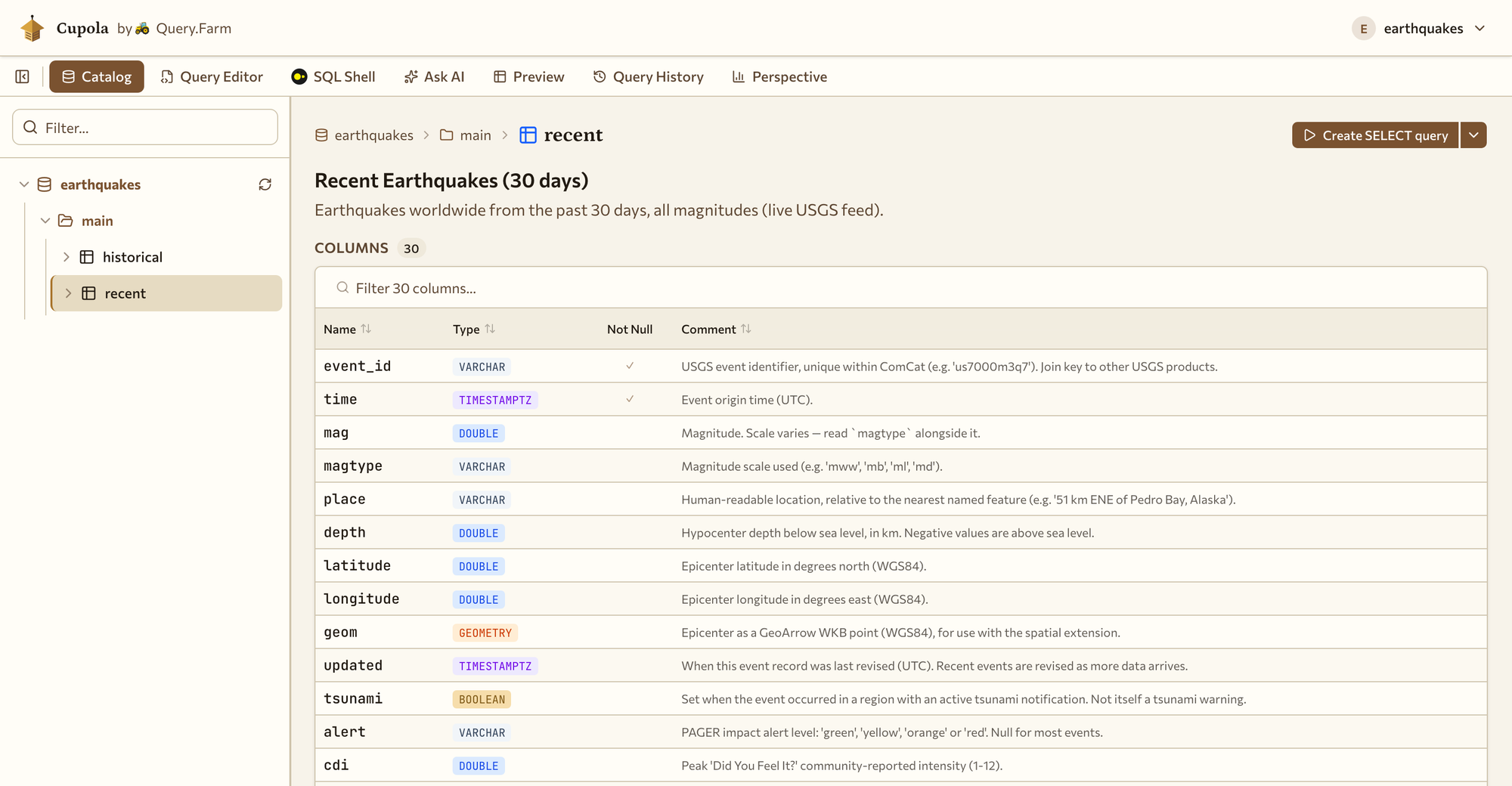Click the blue table icon beside recent heading
The image size is (1512, 786).
tap(528, 135)
